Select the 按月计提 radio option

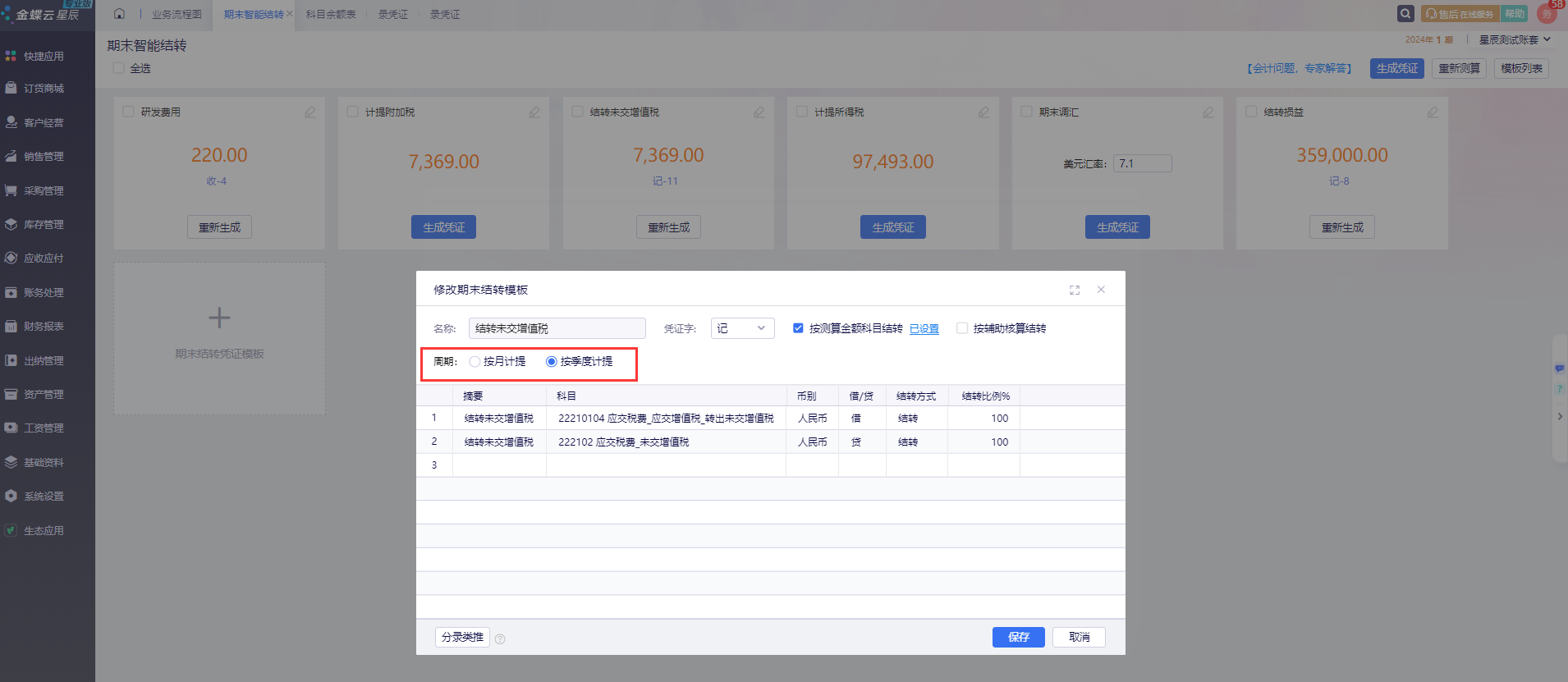tap(475, 361)
